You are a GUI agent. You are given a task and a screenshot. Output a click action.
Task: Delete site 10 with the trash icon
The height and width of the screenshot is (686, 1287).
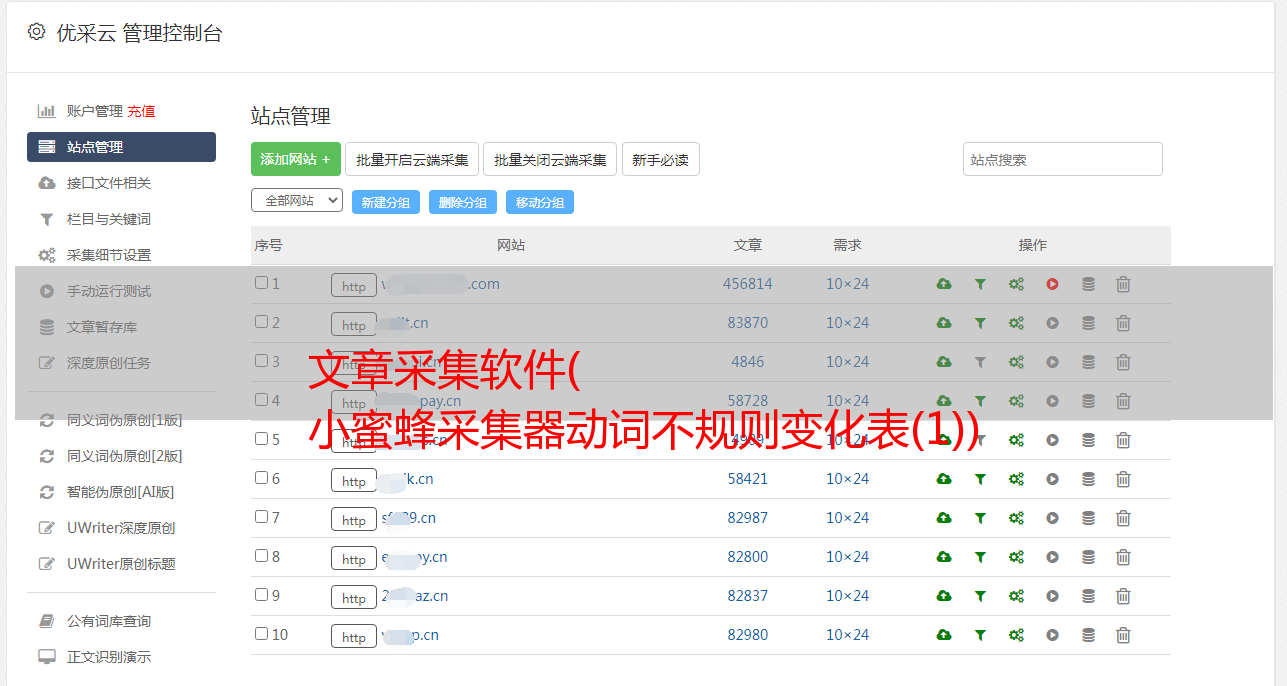pos(1123,635)
